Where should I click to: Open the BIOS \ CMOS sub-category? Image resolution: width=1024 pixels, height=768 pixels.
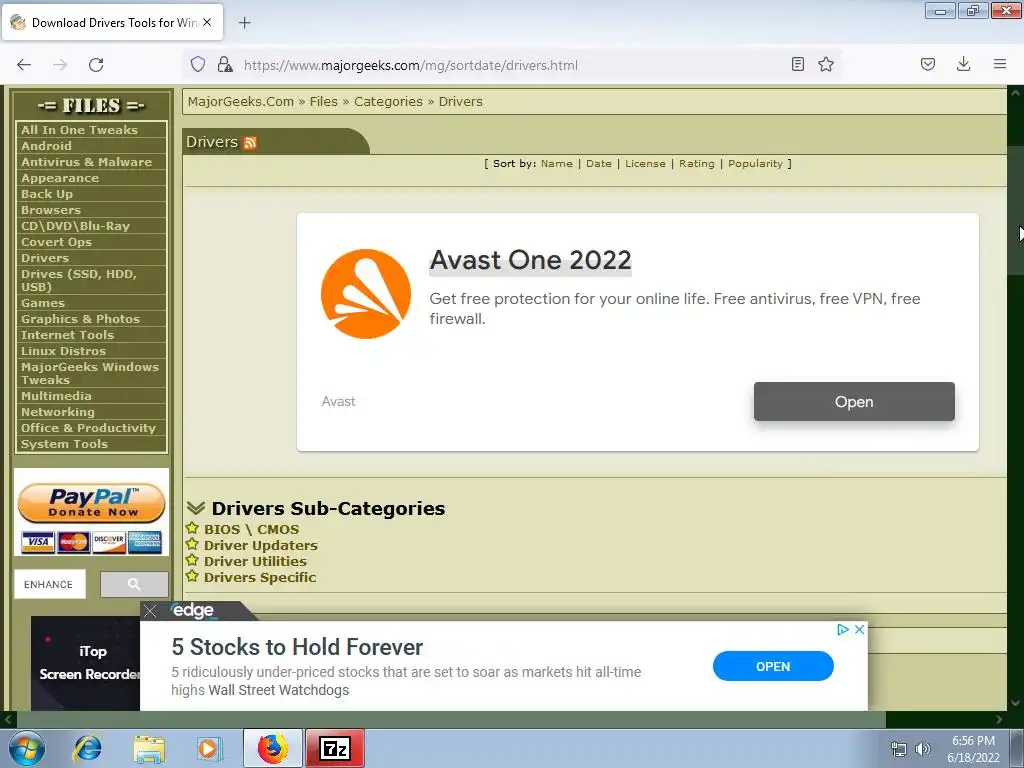tap(251, 529)
